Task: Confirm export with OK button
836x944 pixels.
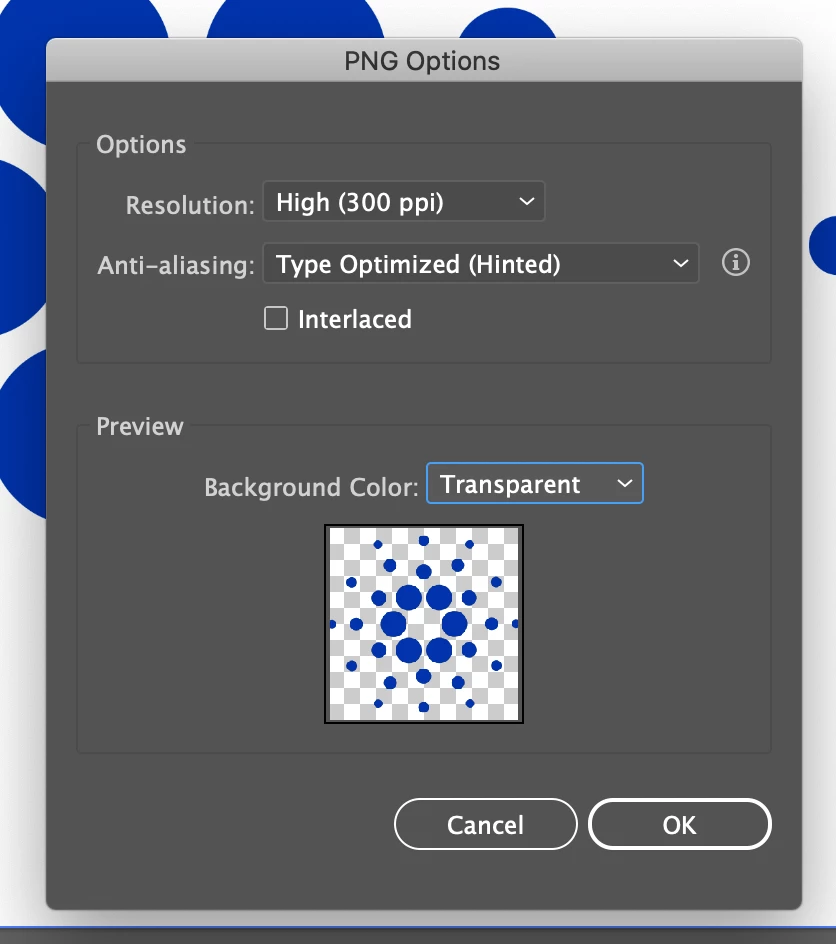Action: pos(680,824)
